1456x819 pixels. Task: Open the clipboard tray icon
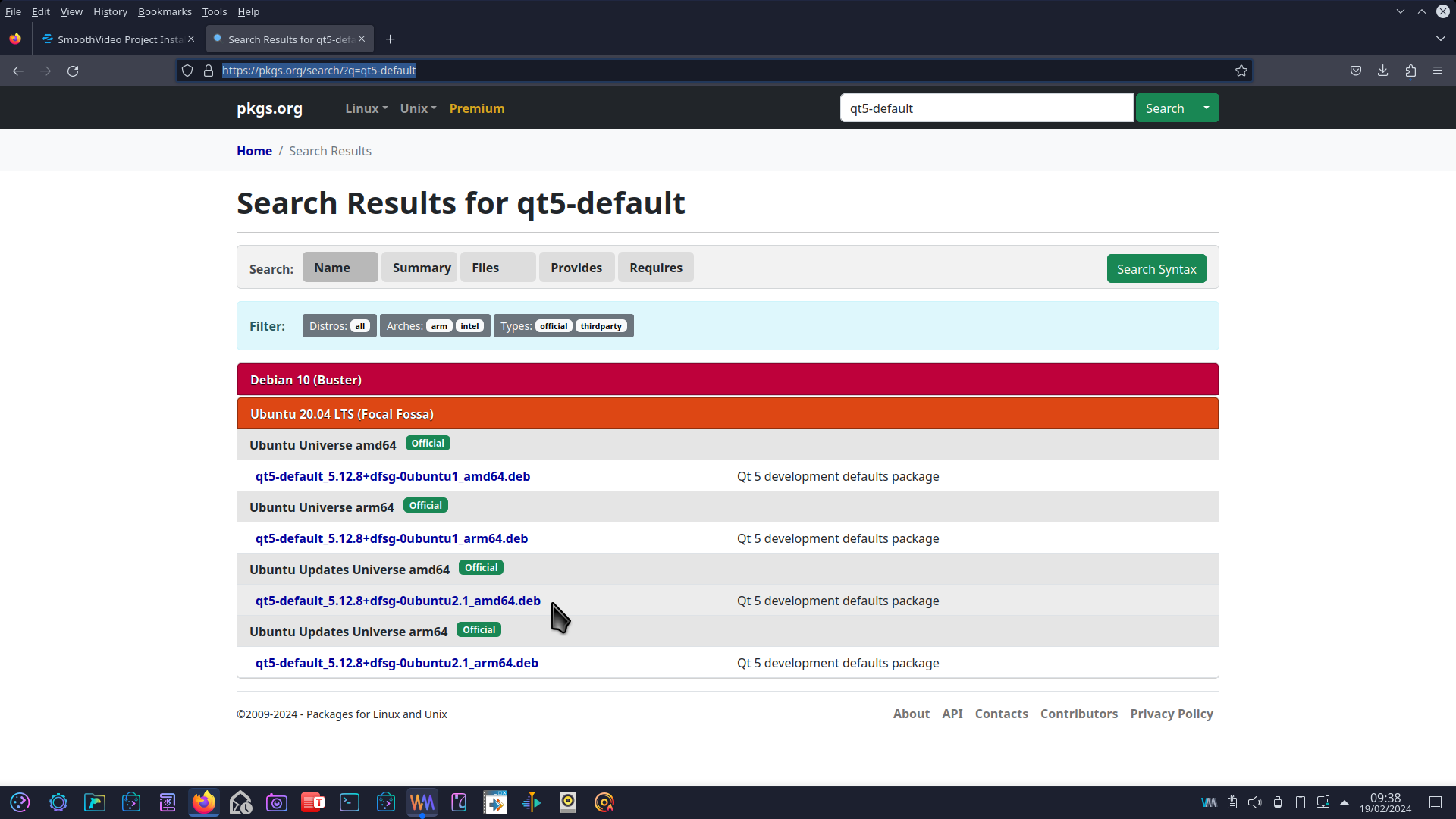click(1232, 802)
